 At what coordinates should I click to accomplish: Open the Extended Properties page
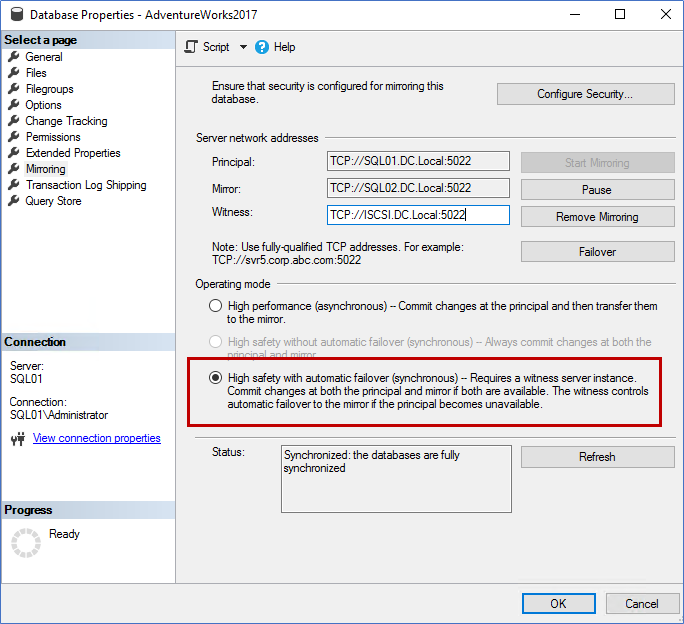click(73, 153)
